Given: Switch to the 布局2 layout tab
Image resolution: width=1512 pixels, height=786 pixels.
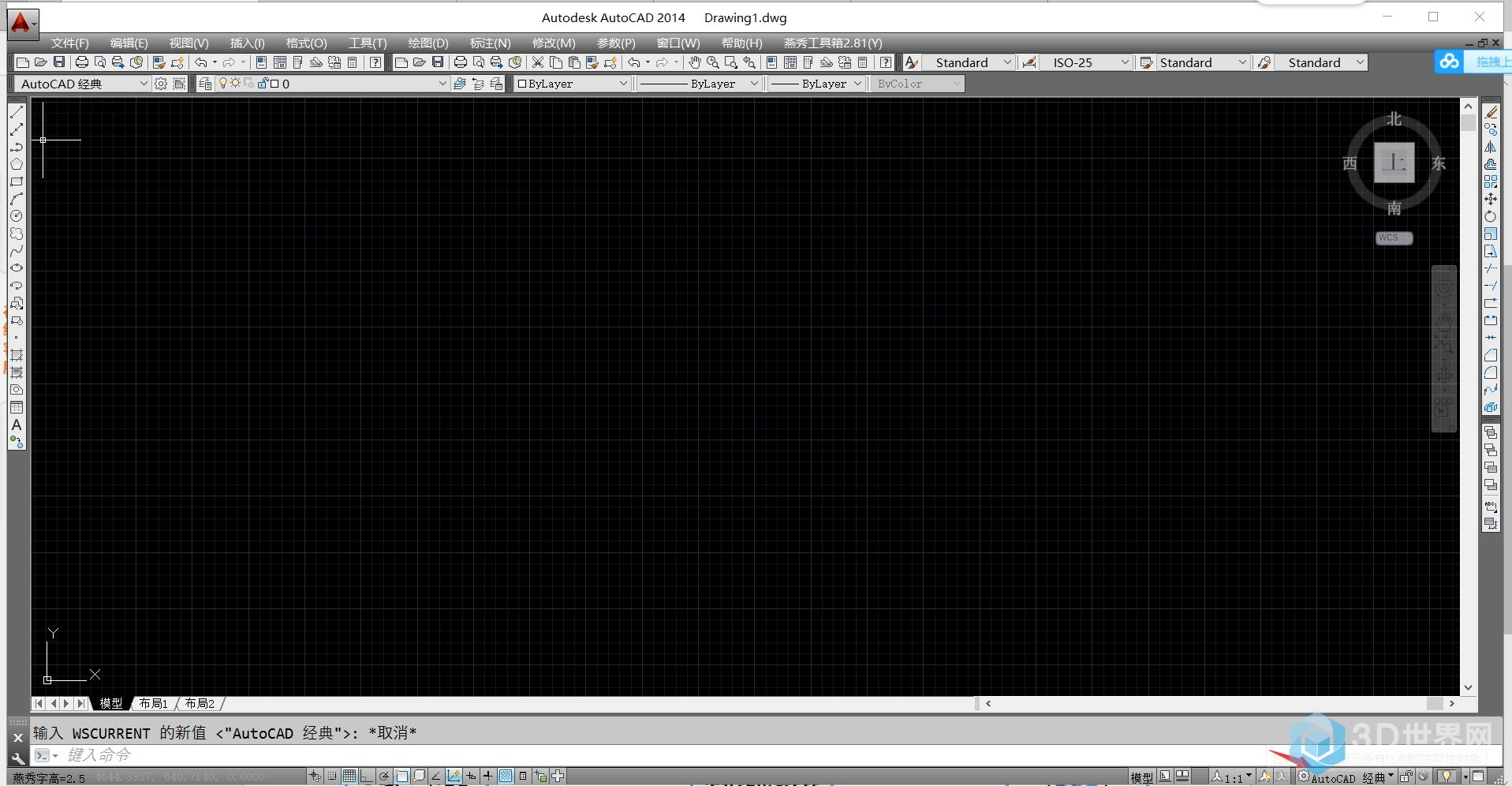Looking at the screenshot, I should pyautogui.click(x=200, y=703).
